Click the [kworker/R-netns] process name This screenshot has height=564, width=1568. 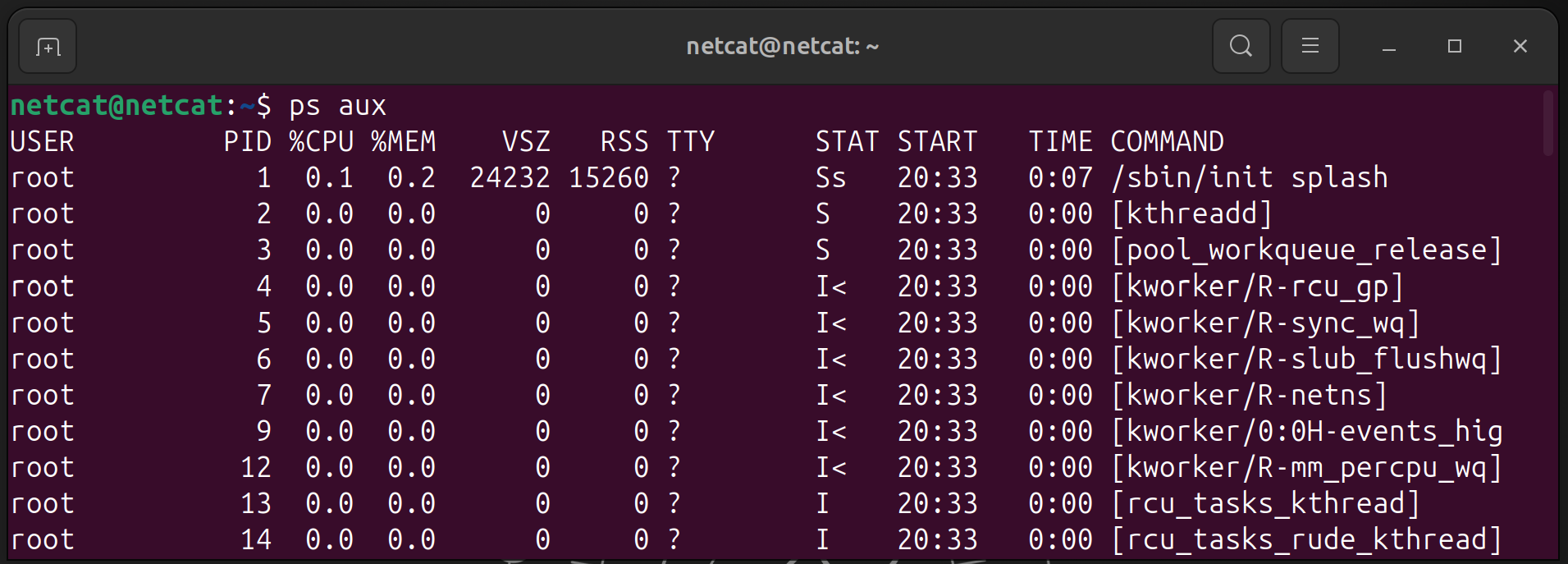pyautogui.click(x=1249, y=395)
